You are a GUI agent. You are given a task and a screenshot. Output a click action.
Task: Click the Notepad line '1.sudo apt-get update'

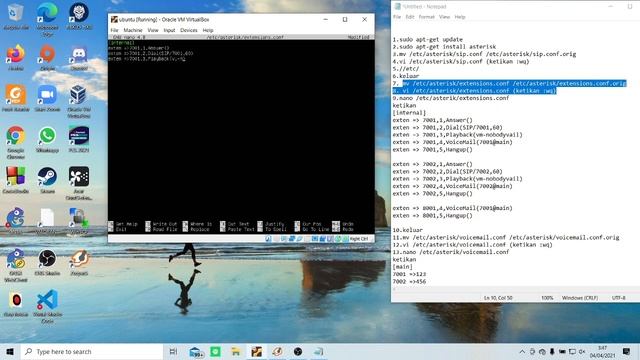tap(427, 40)
